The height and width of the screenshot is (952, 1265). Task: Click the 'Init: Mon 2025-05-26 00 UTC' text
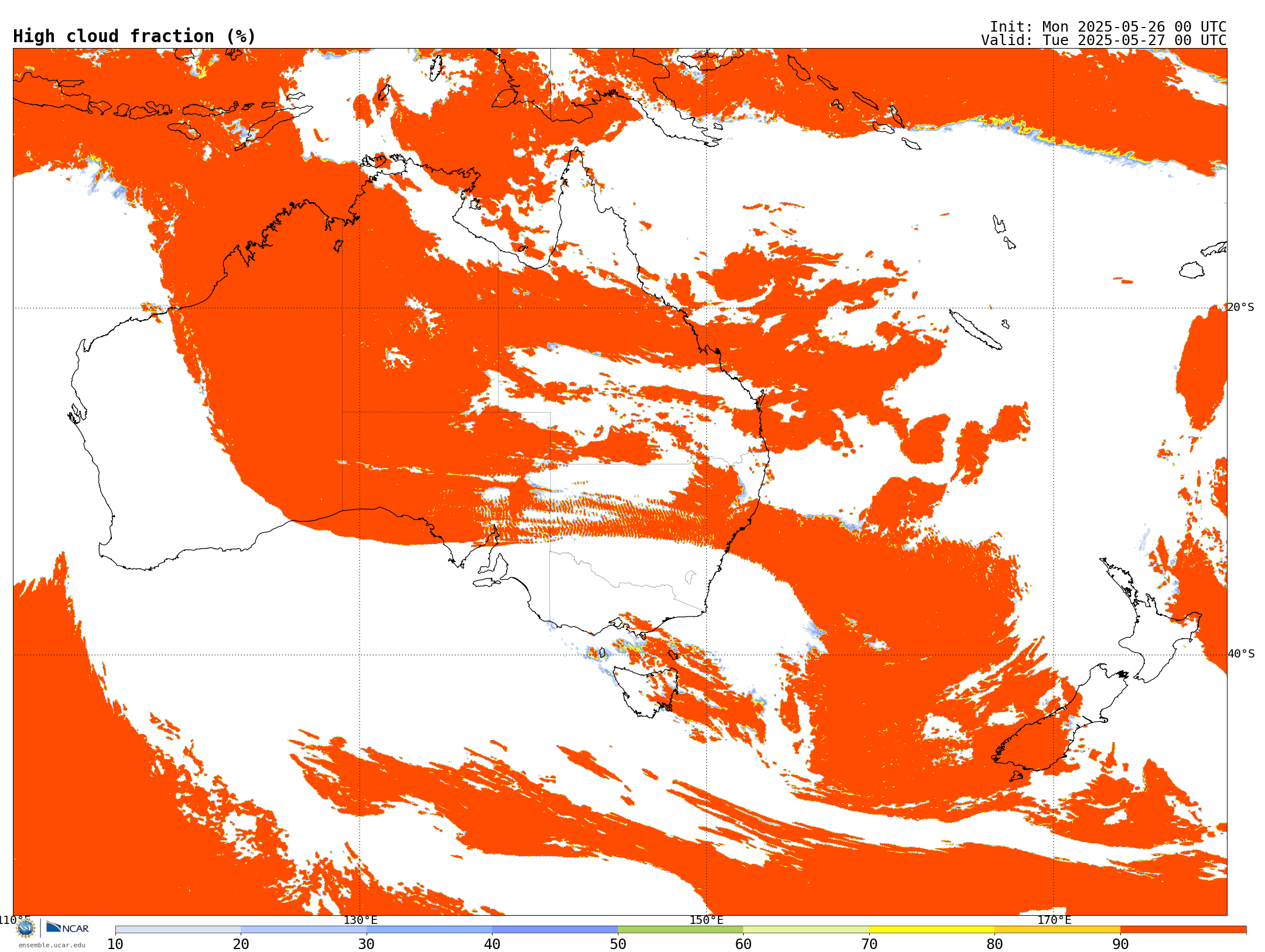1108,27
